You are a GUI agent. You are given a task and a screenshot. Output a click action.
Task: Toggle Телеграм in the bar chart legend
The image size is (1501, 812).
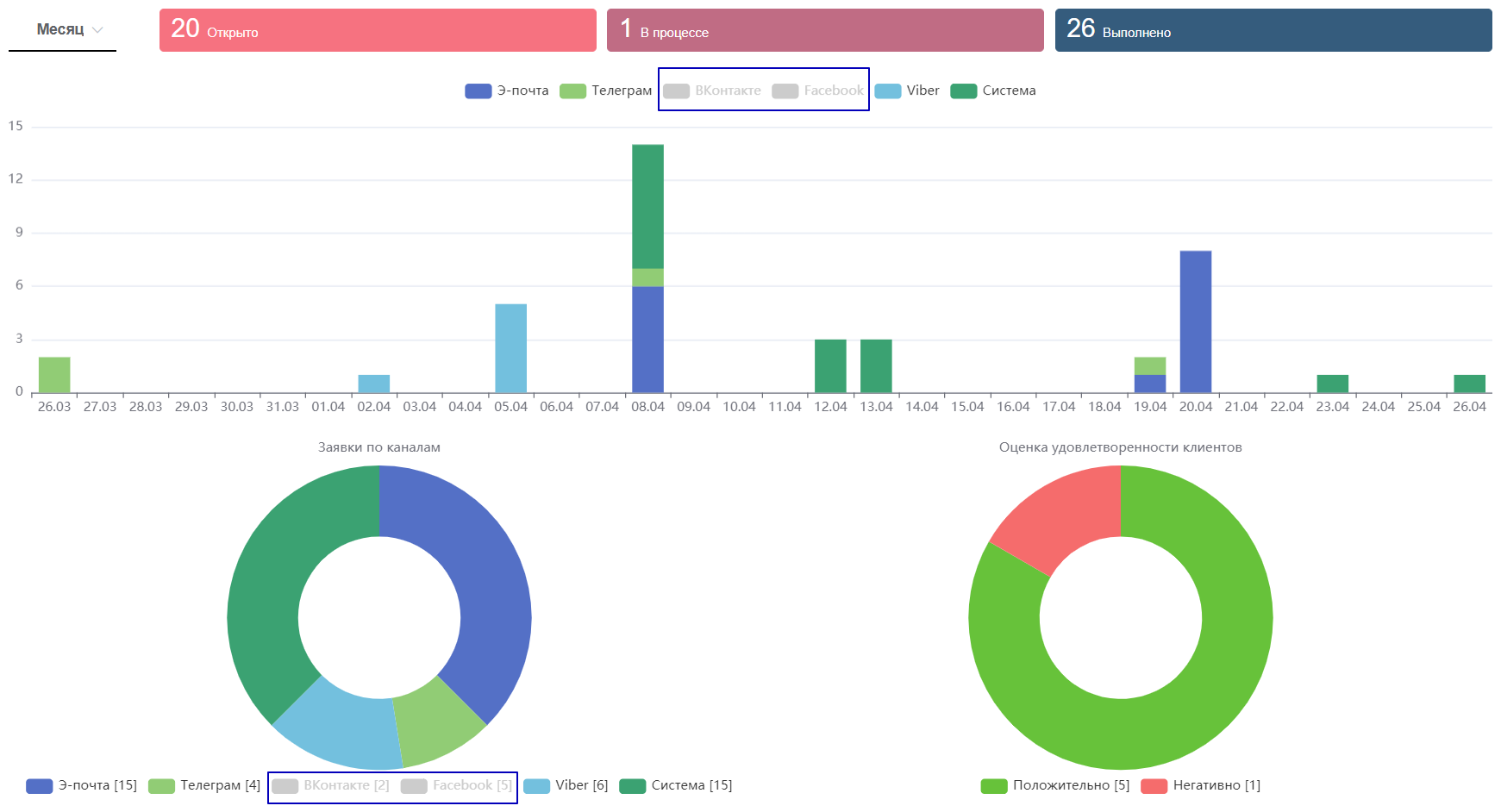pos(606,91)
